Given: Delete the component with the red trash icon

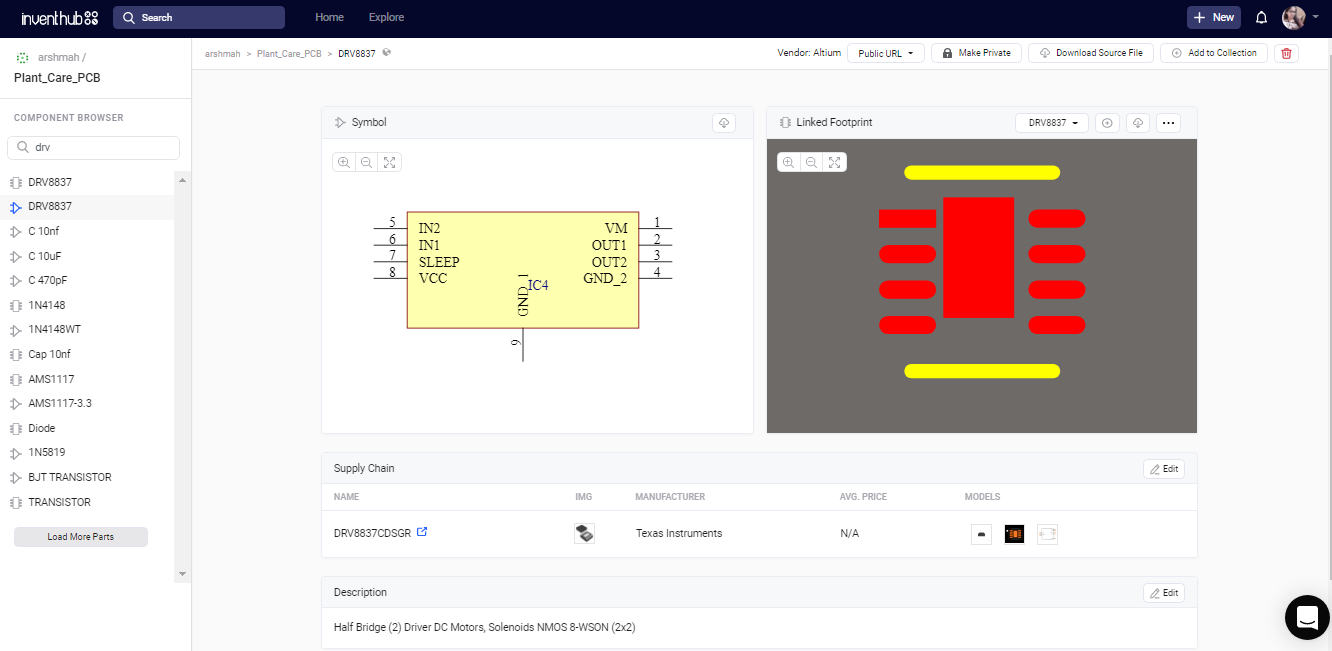Looking at the screenshot, I should [x=1286, y=53].
